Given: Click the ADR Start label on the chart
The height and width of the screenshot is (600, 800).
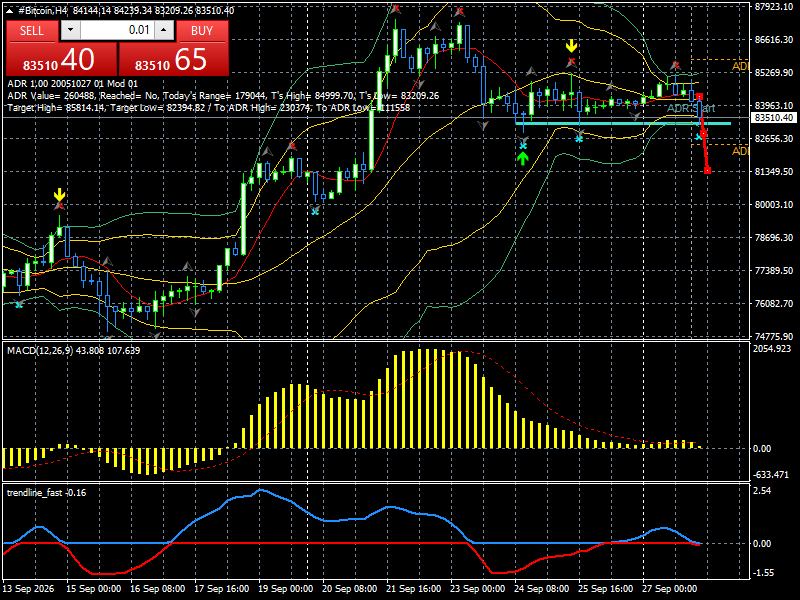Looking at the screenshot, I should (691, 108).
